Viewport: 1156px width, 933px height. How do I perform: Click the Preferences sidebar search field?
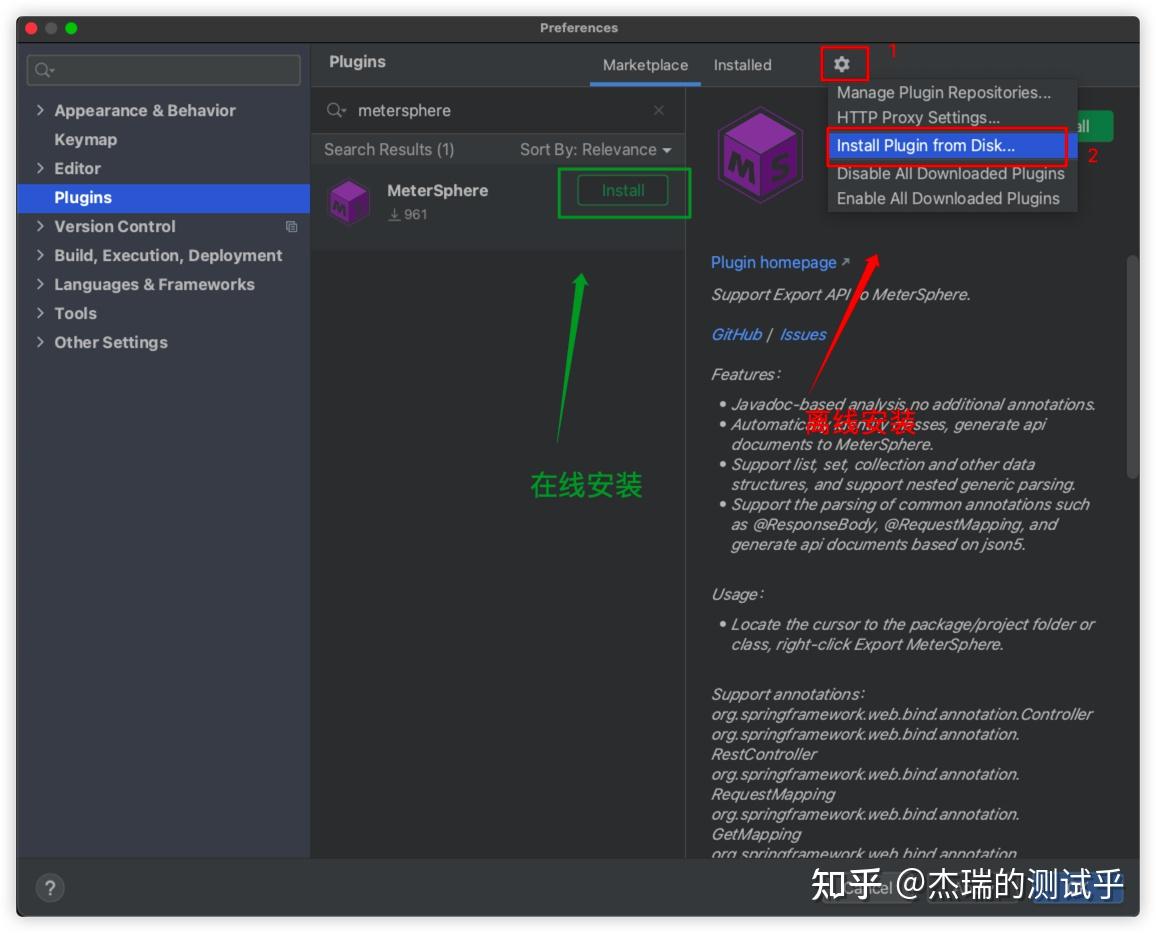164,70
